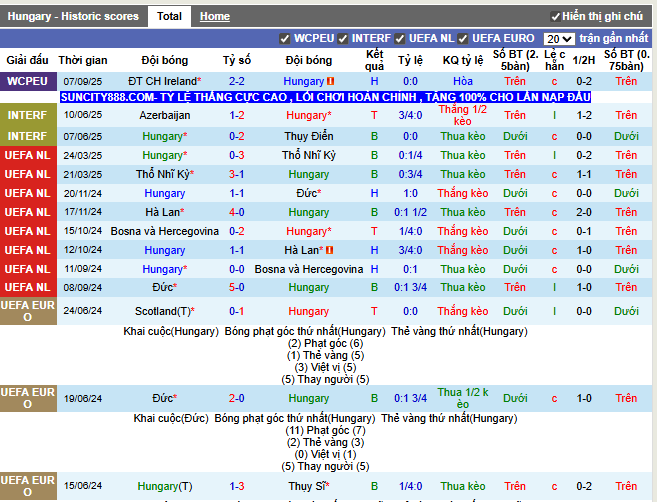Open the 3-1 score of Thổ Nhĩ Kỳ home match
657x502 pixels.
[x=237, y=174]
